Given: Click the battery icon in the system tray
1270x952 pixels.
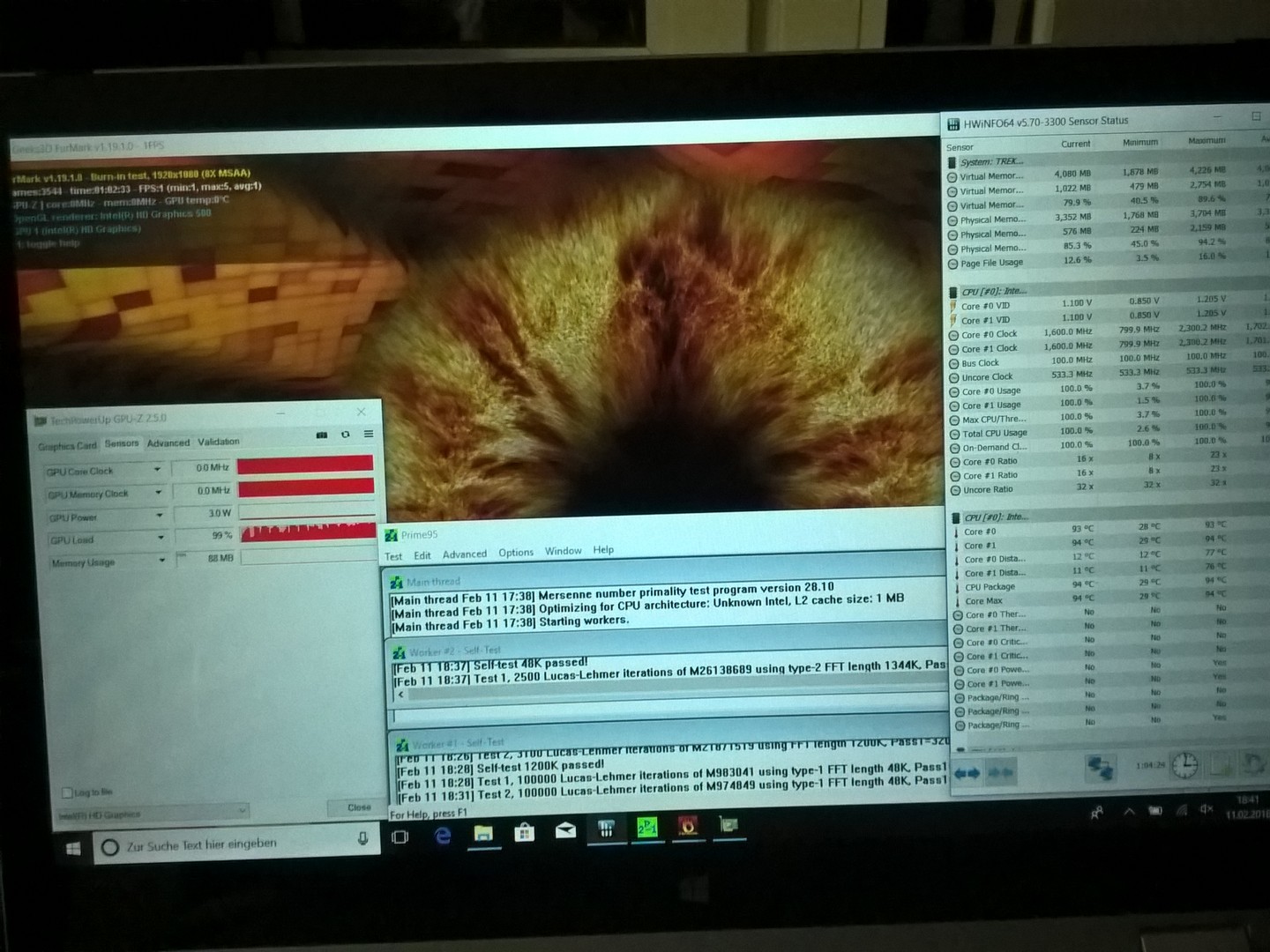Looking at the screenshot, I should pos(1155,811).
